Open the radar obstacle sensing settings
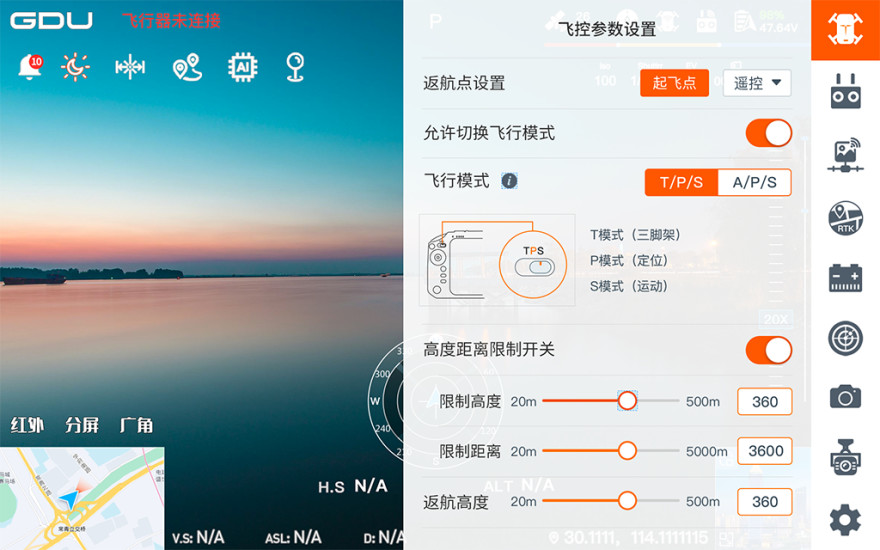This screenshot has width=880, height=550. pyautogui.click(x=845, y=338)
